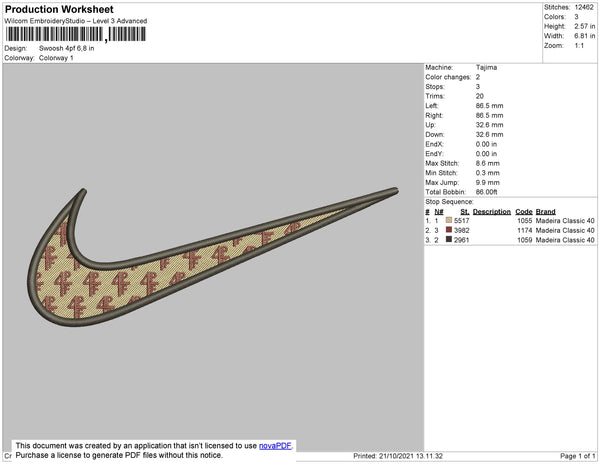Select the tan 5517 color swatch
The image size is (600, 464).
pos(449,220)
